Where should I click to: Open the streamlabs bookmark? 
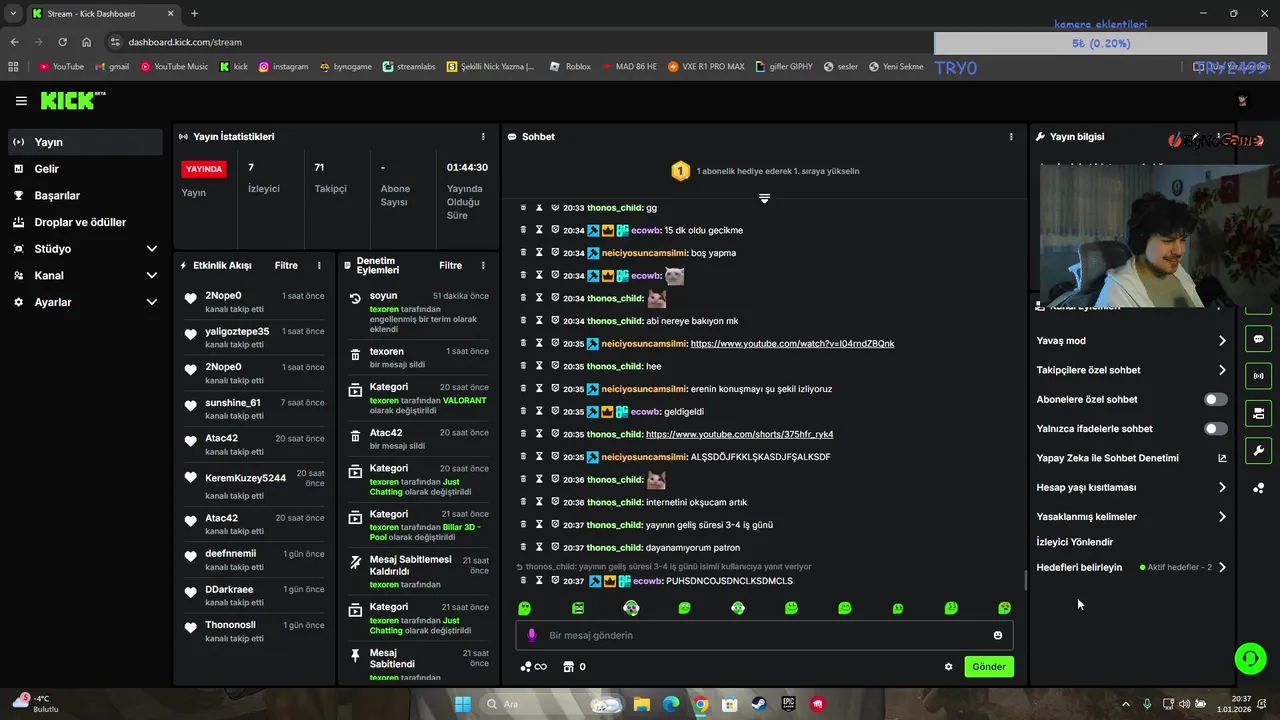click(410, 67)
